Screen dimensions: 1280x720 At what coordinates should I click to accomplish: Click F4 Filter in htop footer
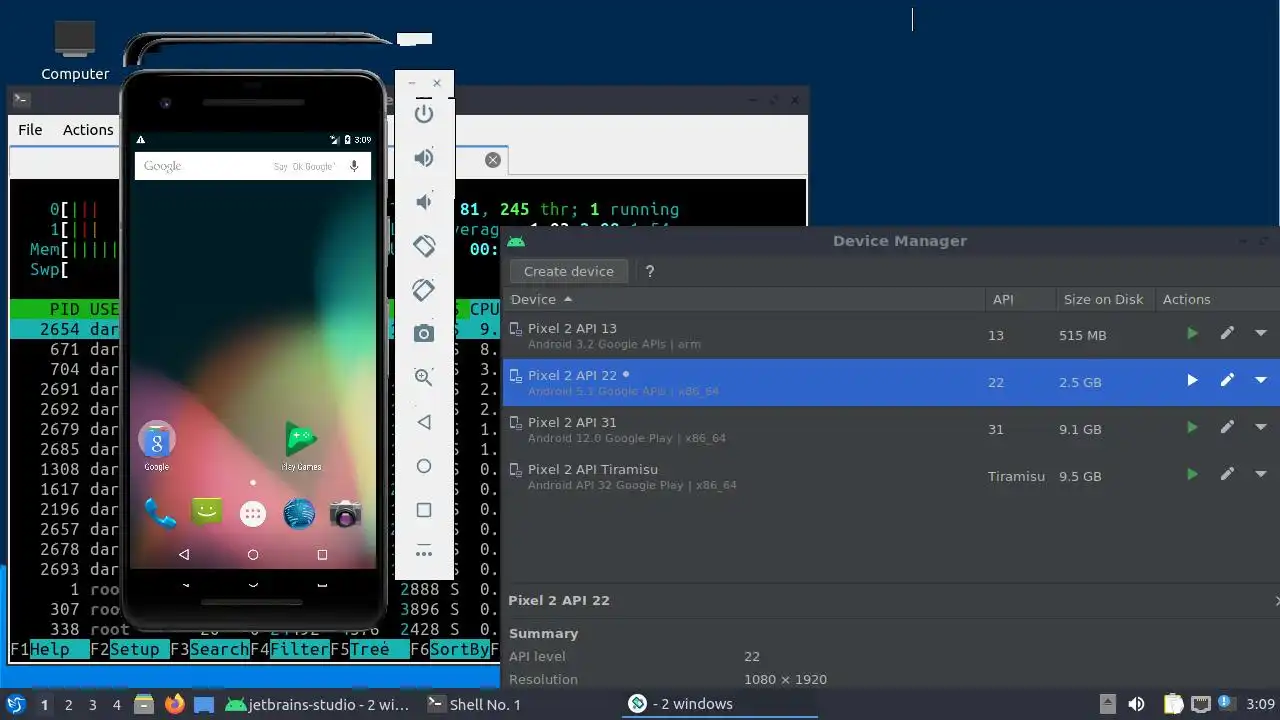click(x=290, y=649)
